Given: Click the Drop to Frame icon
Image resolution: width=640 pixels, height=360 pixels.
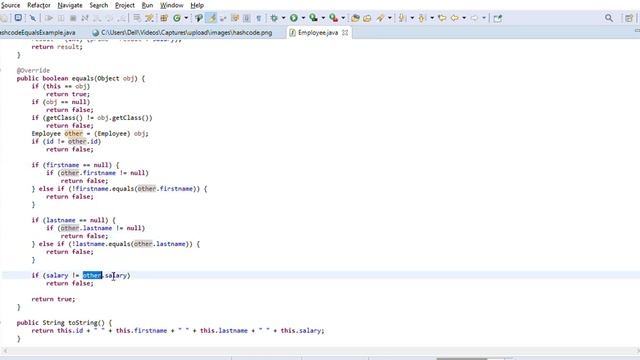Looking at the screenshot, I should pos(137,18).
